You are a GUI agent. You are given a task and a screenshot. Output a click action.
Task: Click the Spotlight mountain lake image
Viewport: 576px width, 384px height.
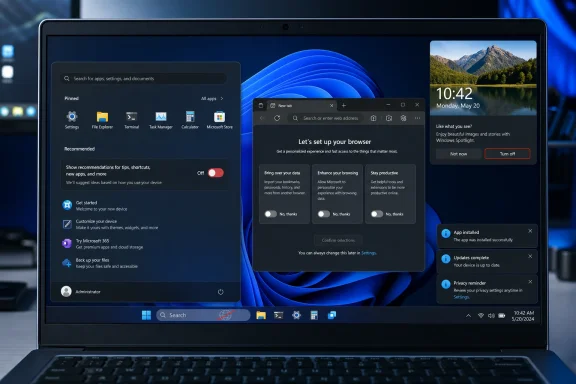pos(483,78)
